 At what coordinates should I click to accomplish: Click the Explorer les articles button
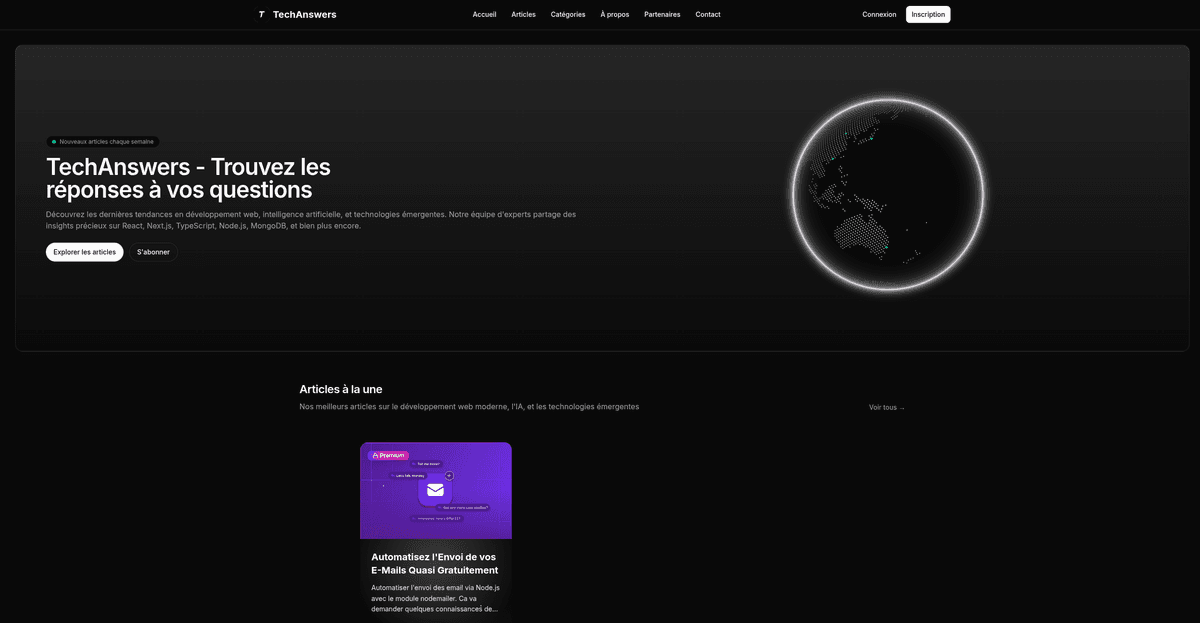85,252
